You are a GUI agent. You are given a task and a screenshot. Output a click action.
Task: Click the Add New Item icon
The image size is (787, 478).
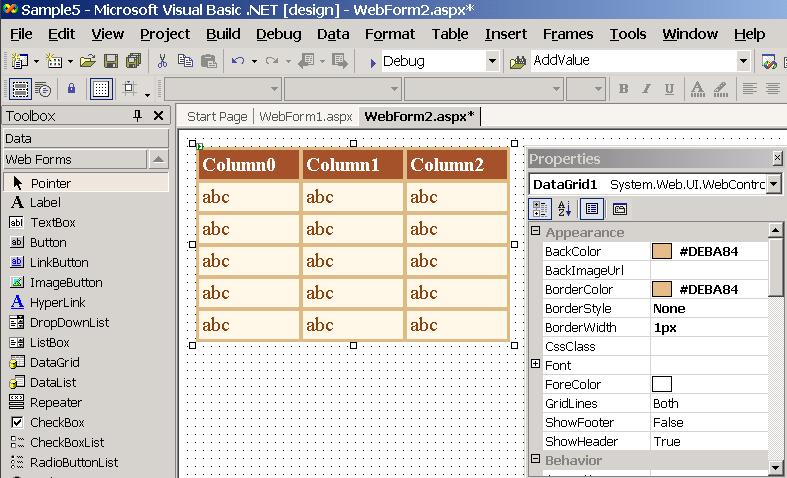pyautogui.click(x=54, y=61)
